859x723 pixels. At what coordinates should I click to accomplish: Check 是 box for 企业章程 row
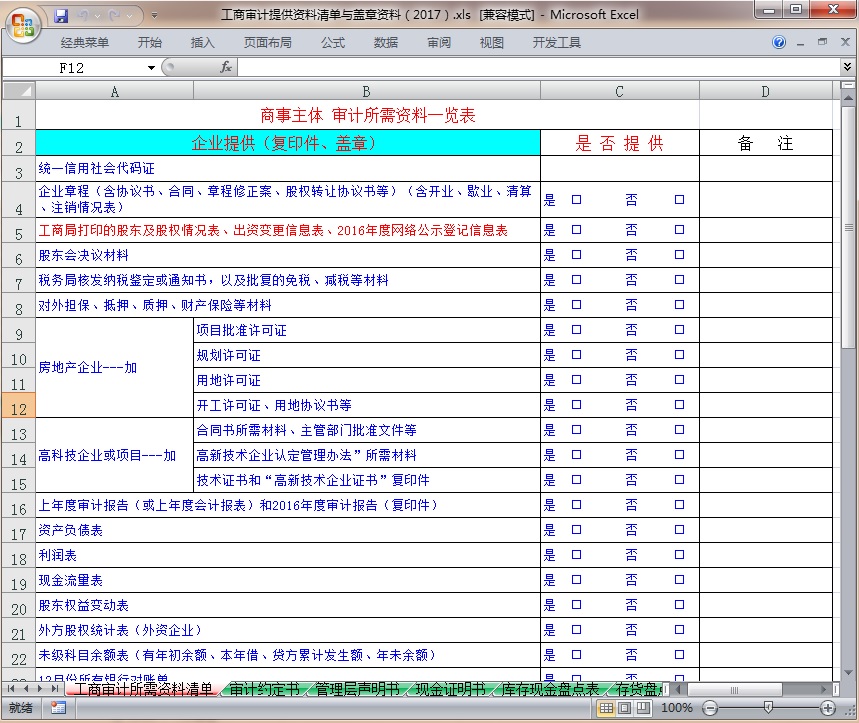(576, 199)
